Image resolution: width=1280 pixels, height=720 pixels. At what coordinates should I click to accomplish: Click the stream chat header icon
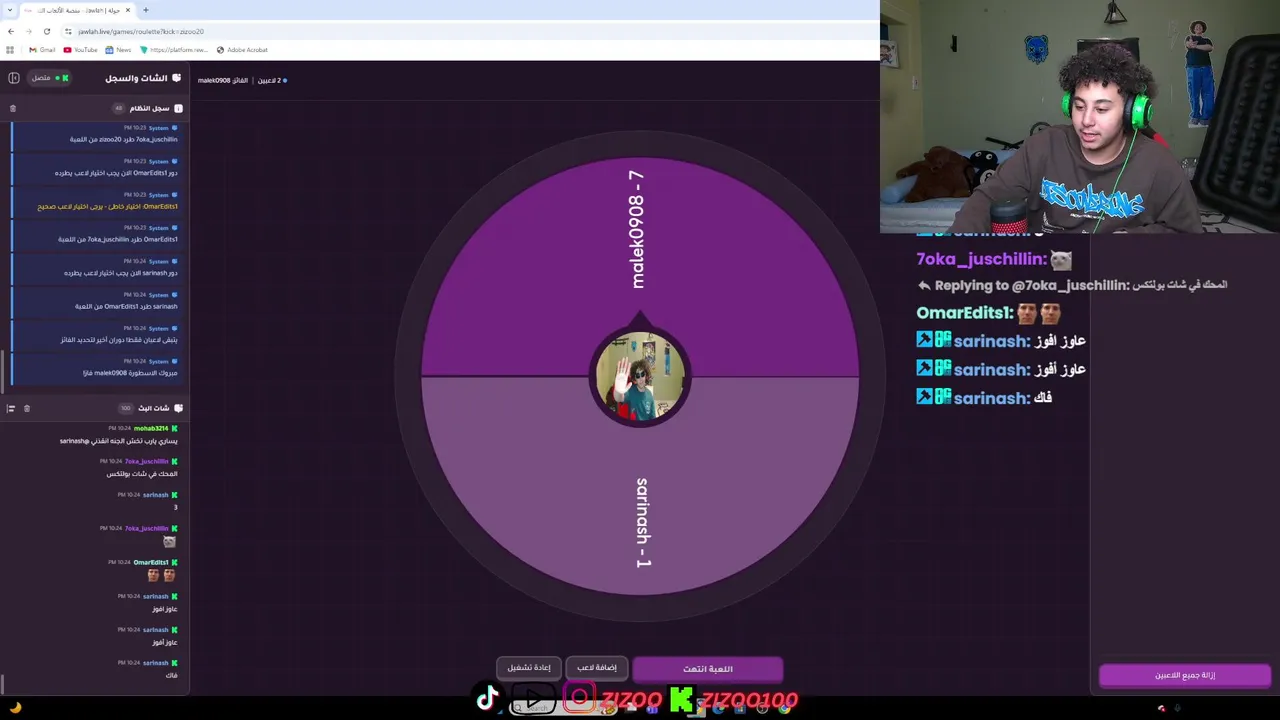(x=178, y=408)
